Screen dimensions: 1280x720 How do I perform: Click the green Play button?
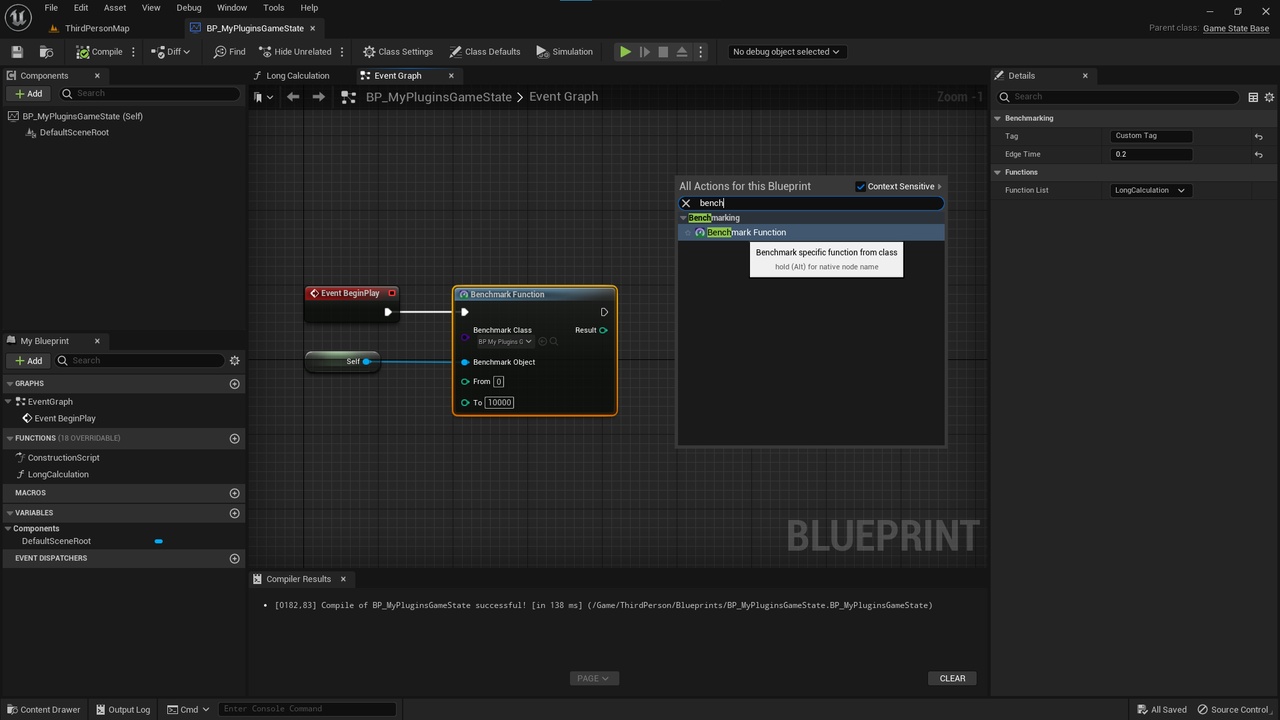[x=625, y=52]
